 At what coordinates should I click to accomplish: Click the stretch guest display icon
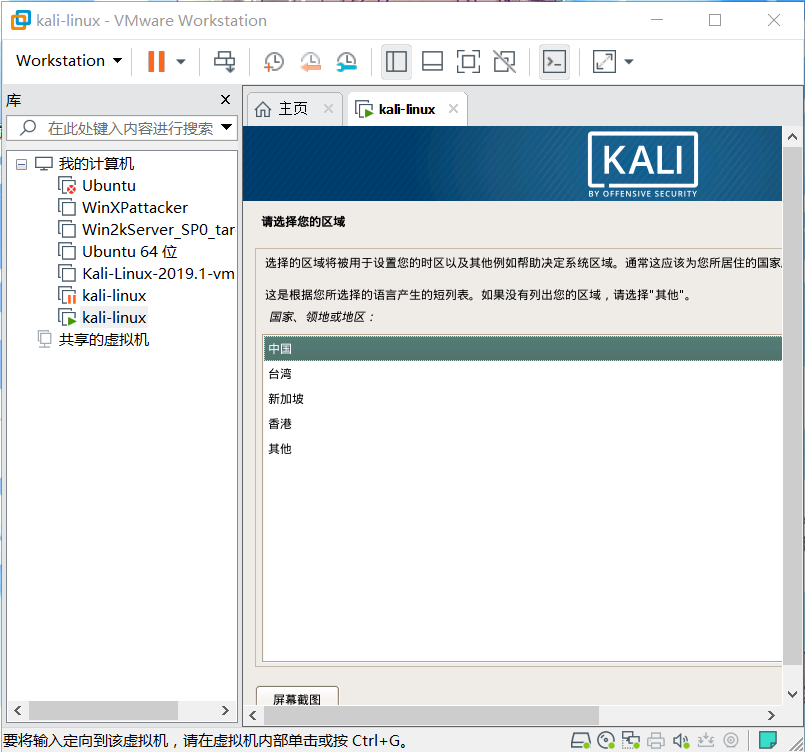click(x=604, y=62)
